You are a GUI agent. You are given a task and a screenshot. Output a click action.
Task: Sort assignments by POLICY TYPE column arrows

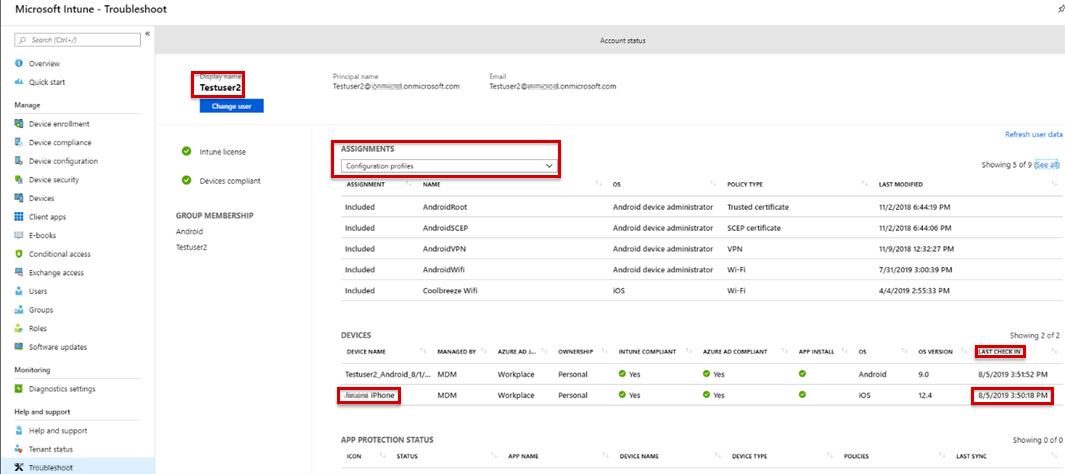click(865, 185)
